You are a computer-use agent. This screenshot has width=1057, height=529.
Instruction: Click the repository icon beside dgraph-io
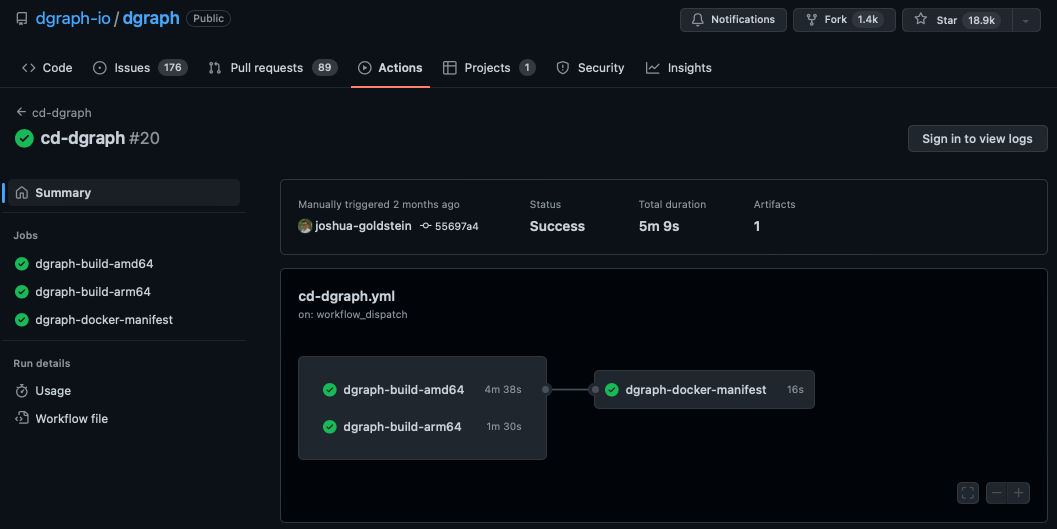pyautogui.click(x=22, y=19)
